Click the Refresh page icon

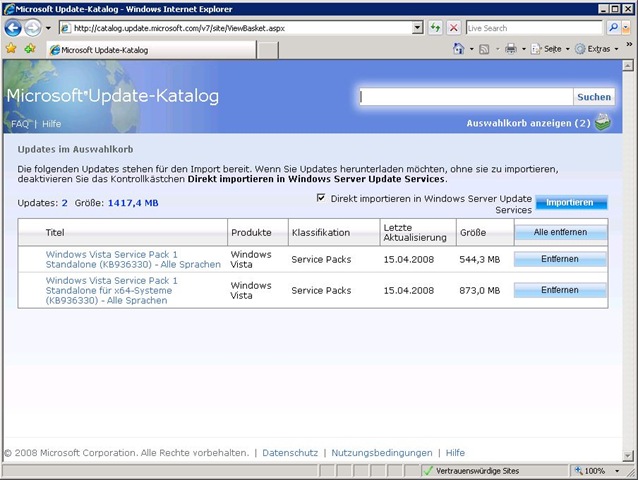(436, 28)
